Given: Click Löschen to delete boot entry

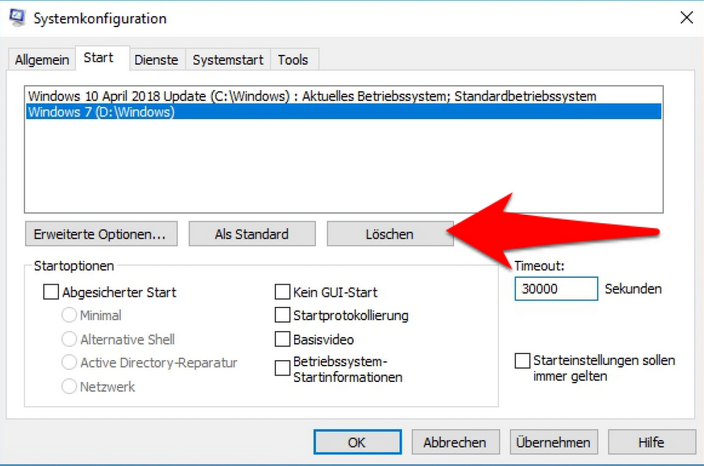Looking at the screenshot, I should tap(390, 234).
